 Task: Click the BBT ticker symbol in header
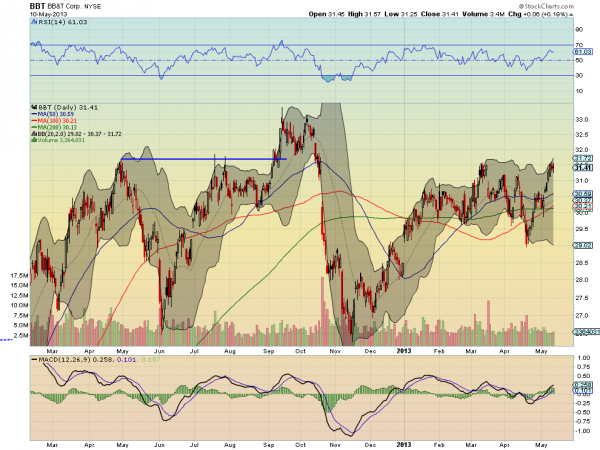38,6
